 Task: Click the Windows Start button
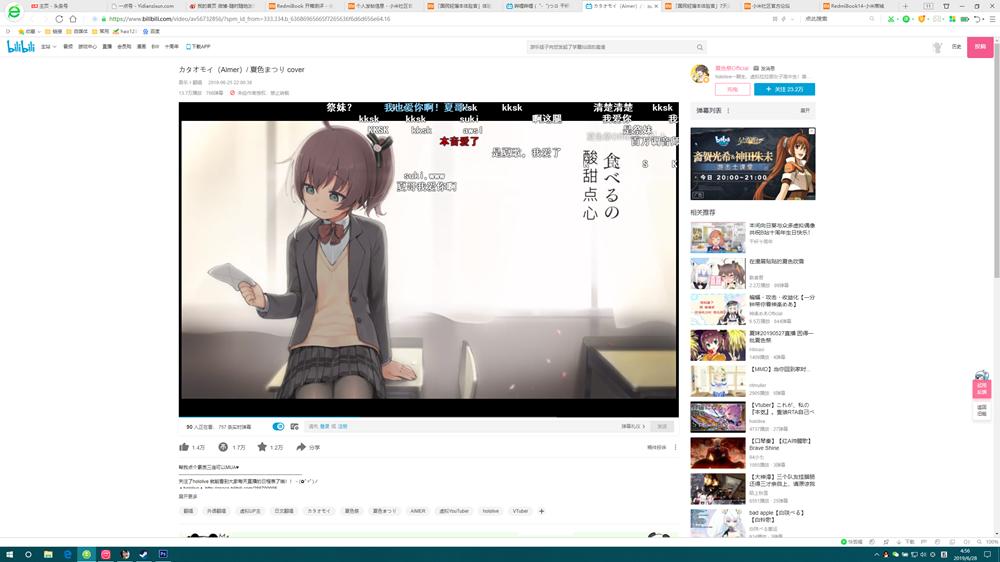(9, 554)
